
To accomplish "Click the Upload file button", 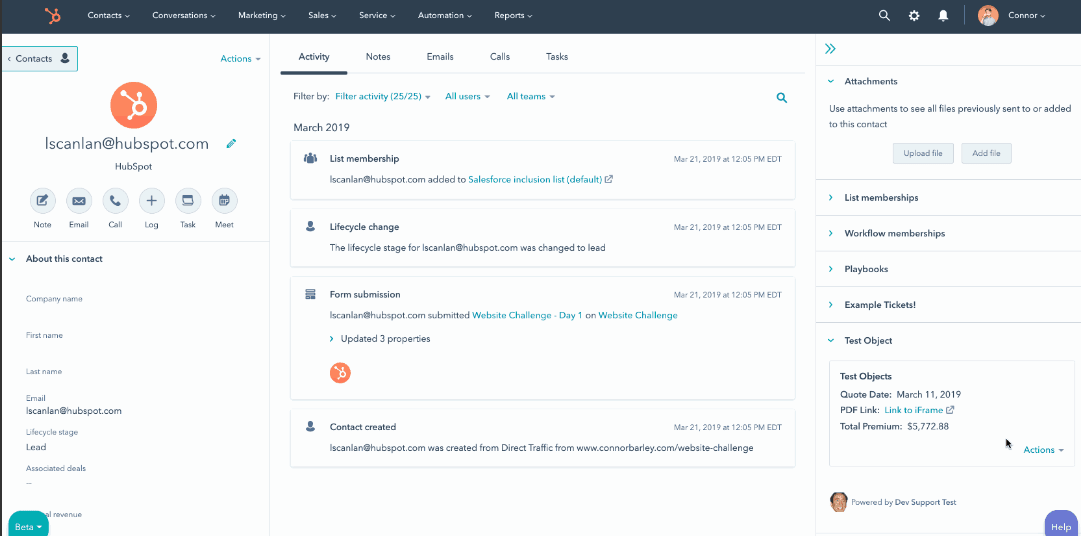I will click(923, 153).
